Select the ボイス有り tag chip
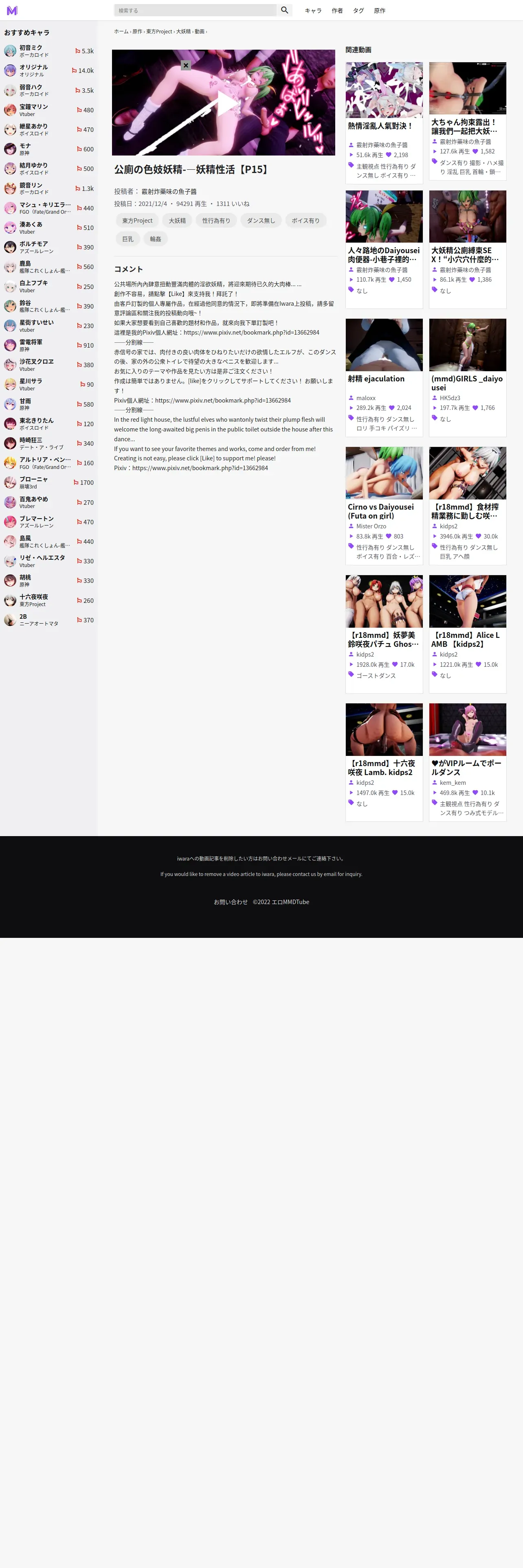The height and width of the screenshot is (1568, 523). [305, 221]
